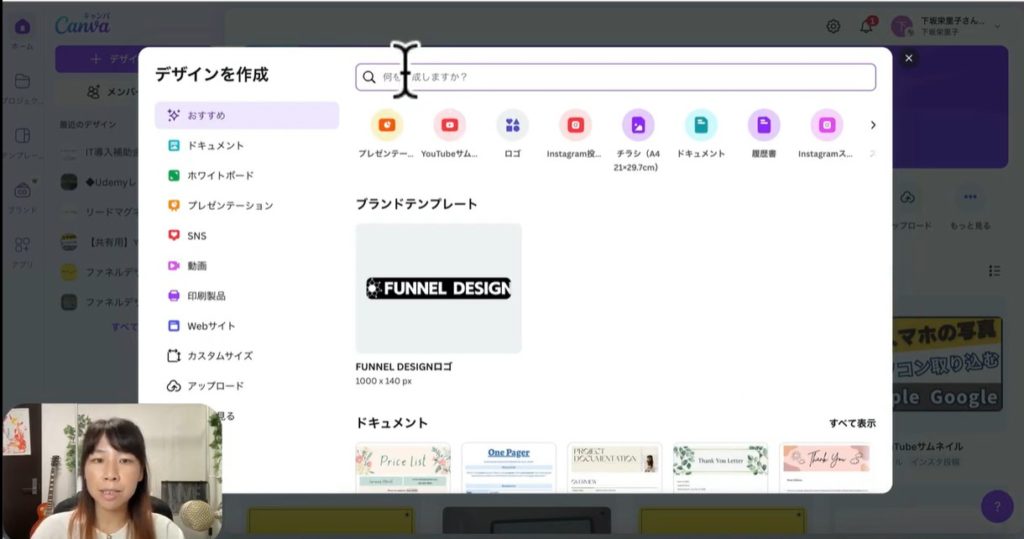This screenshot has height=539, width=1024.
Task: Select the プレゼンテーション quick-create icon
Action: tap(386, 125)
